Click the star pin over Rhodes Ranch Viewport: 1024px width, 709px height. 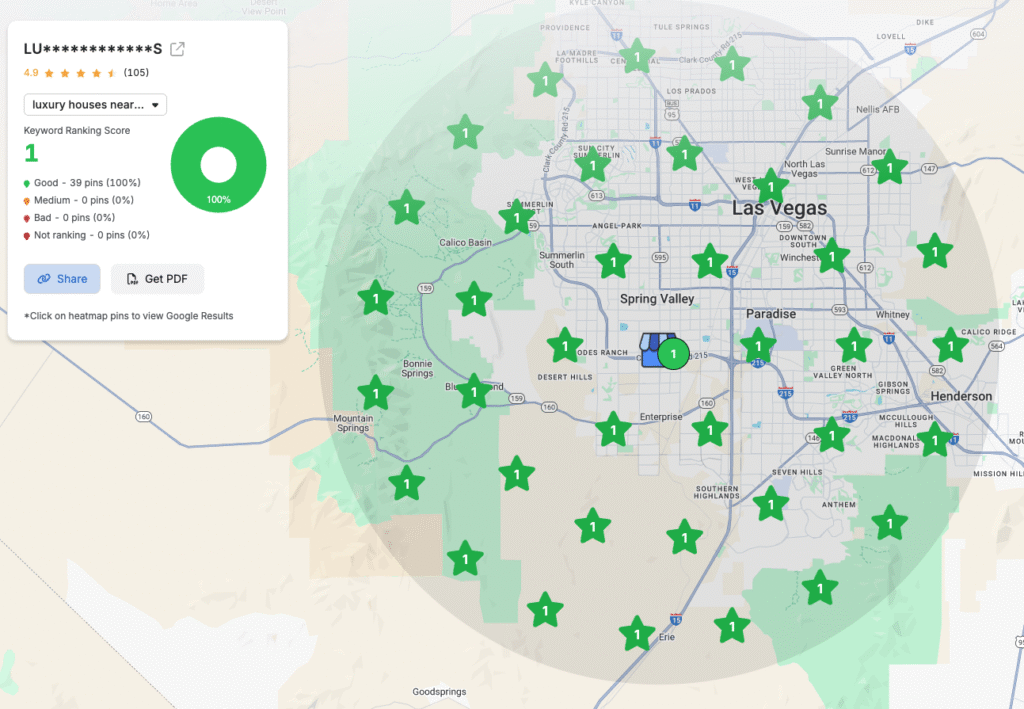point(565,347)
